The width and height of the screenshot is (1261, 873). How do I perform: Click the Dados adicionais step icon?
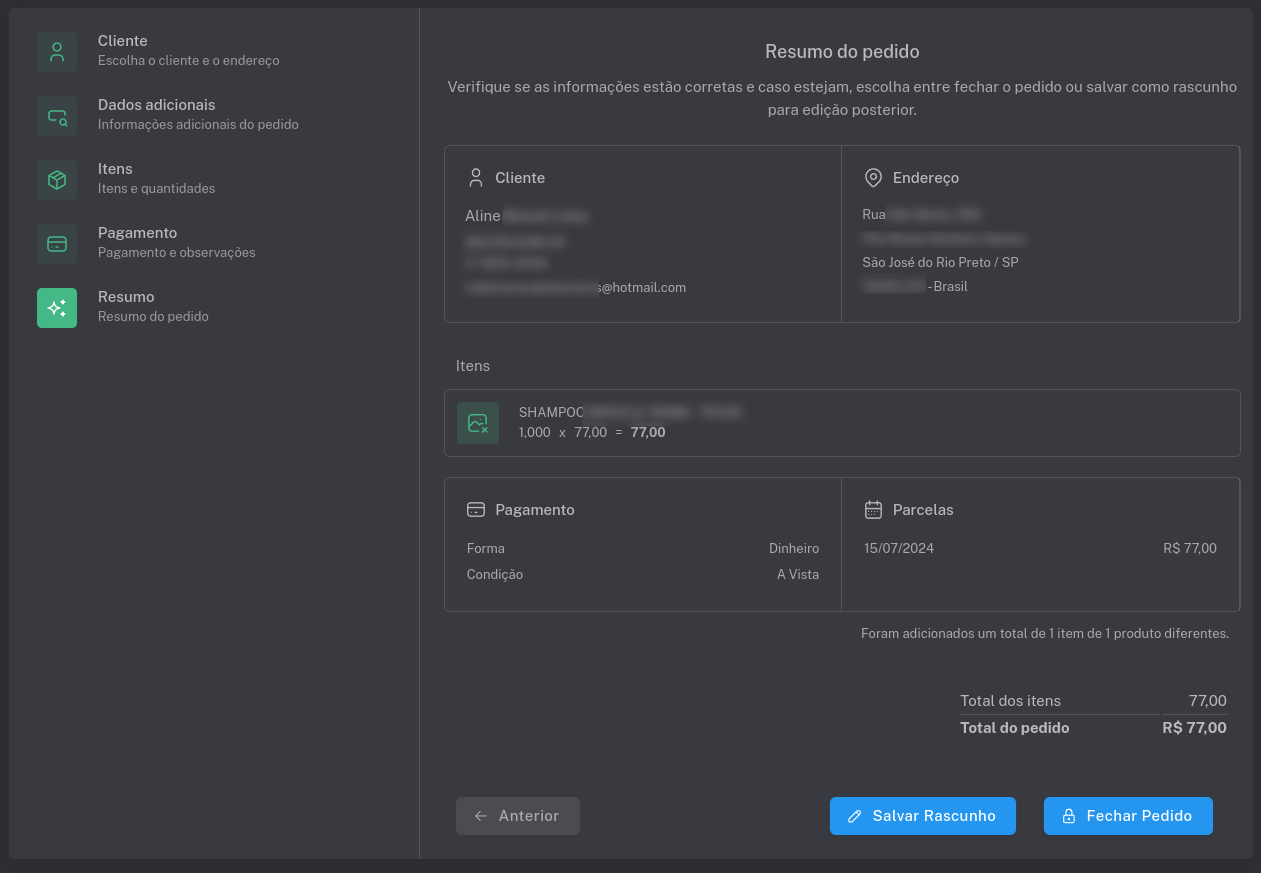(x=57, y=116)
